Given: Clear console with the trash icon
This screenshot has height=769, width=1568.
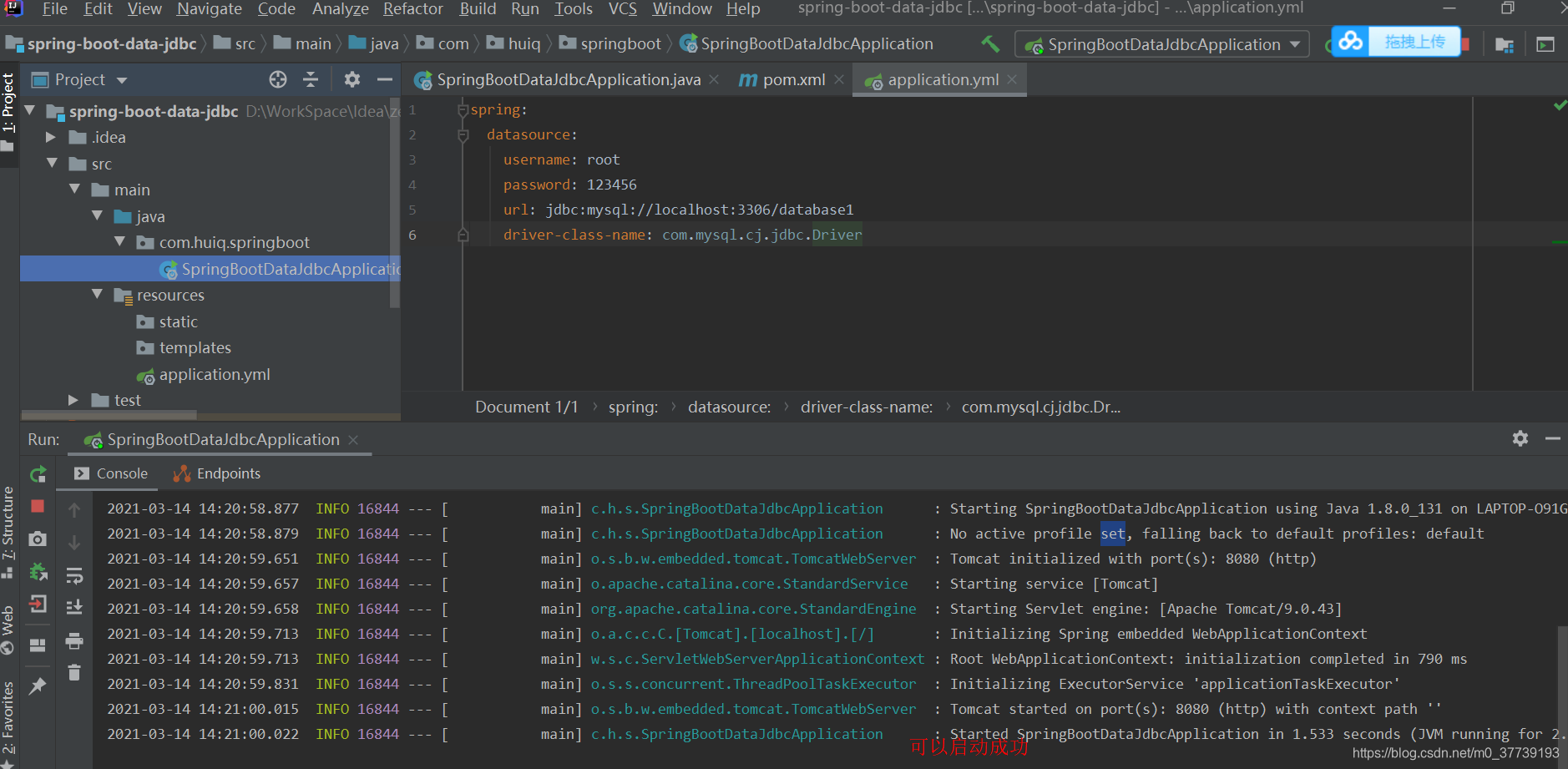Looking at the screenshot, I should 74,672.
